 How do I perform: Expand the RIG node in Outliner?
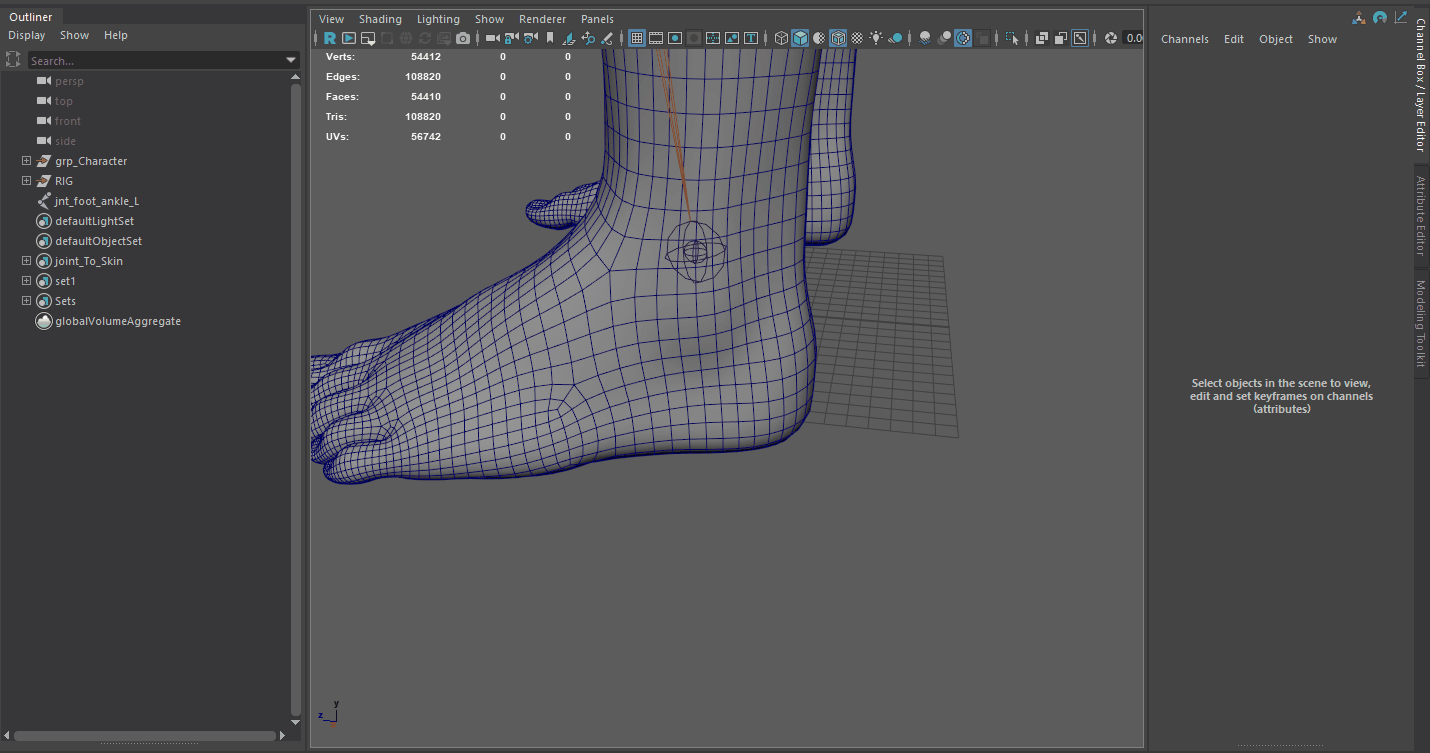[x=26, y=180]
